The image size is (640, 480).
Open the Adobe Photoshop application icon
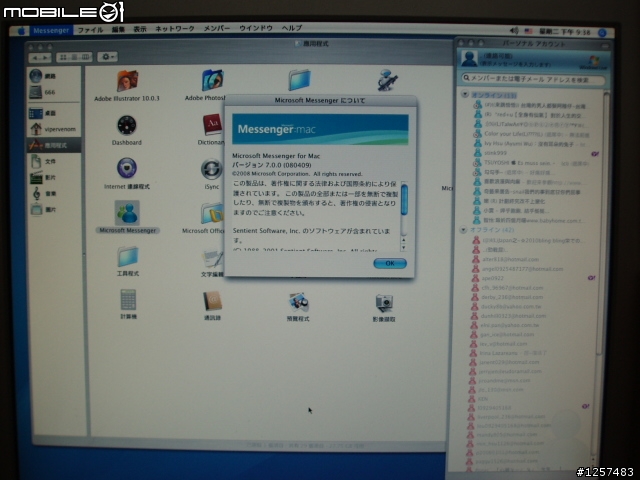[212, 80]
